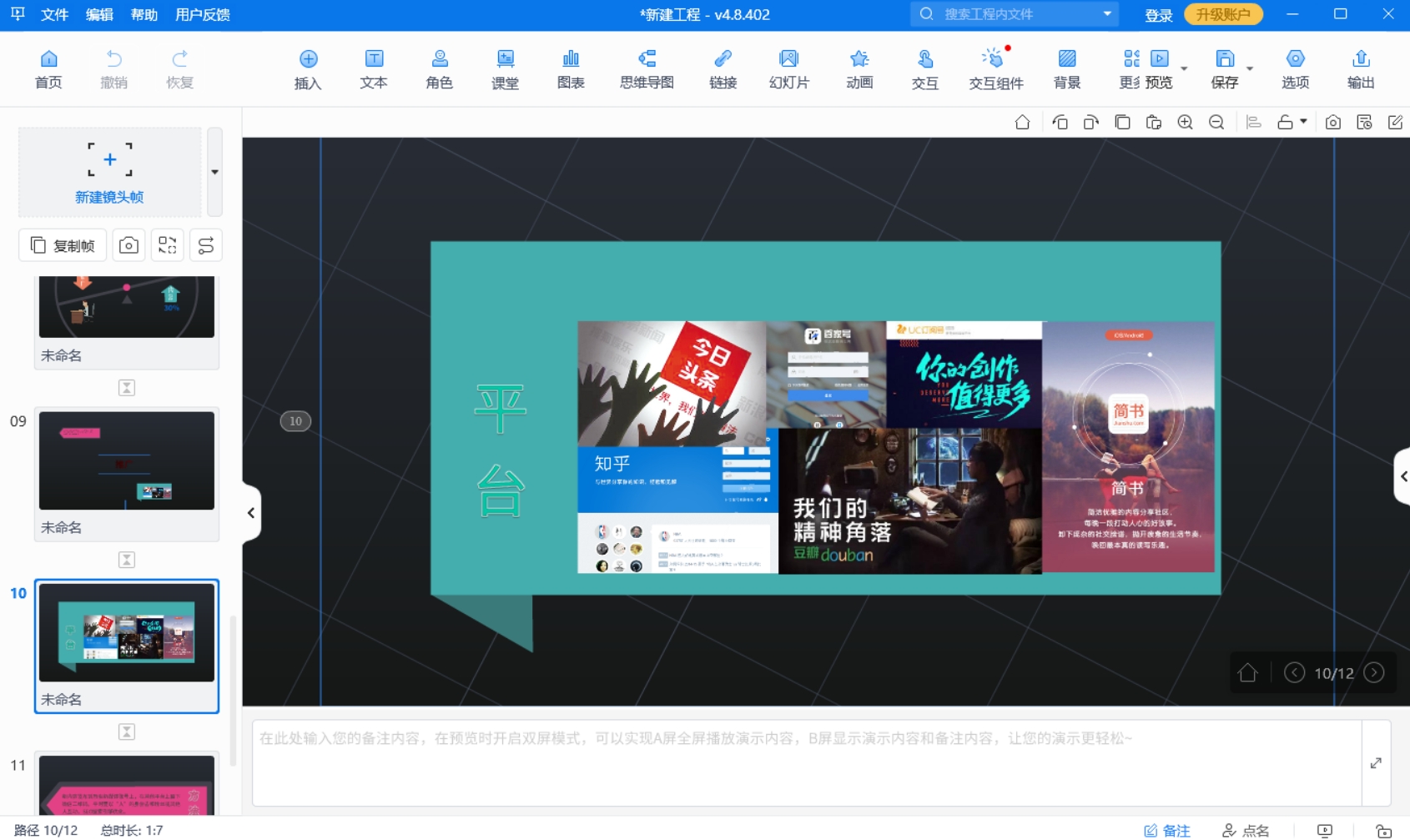Viewport: 1410px width, 840px height.
Task: Open the search box filter dropdown
Action: click(x=1107, y=14)
